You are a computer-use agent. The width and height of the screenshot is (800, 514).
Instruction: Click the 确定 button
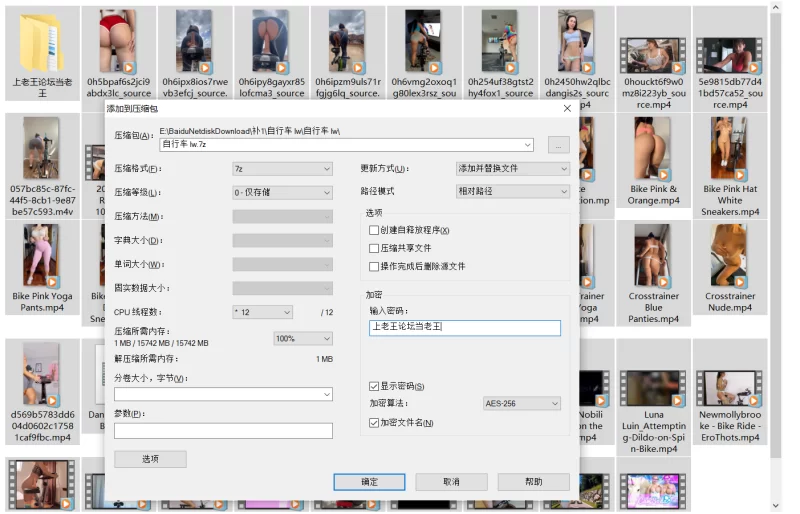click(x=369, y=482)
